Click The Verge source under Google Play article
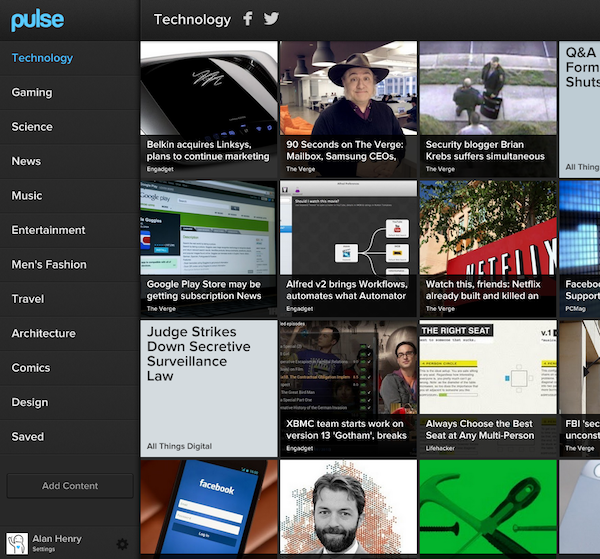The height and width of the screenshot is (559, 600). (161, 308)
